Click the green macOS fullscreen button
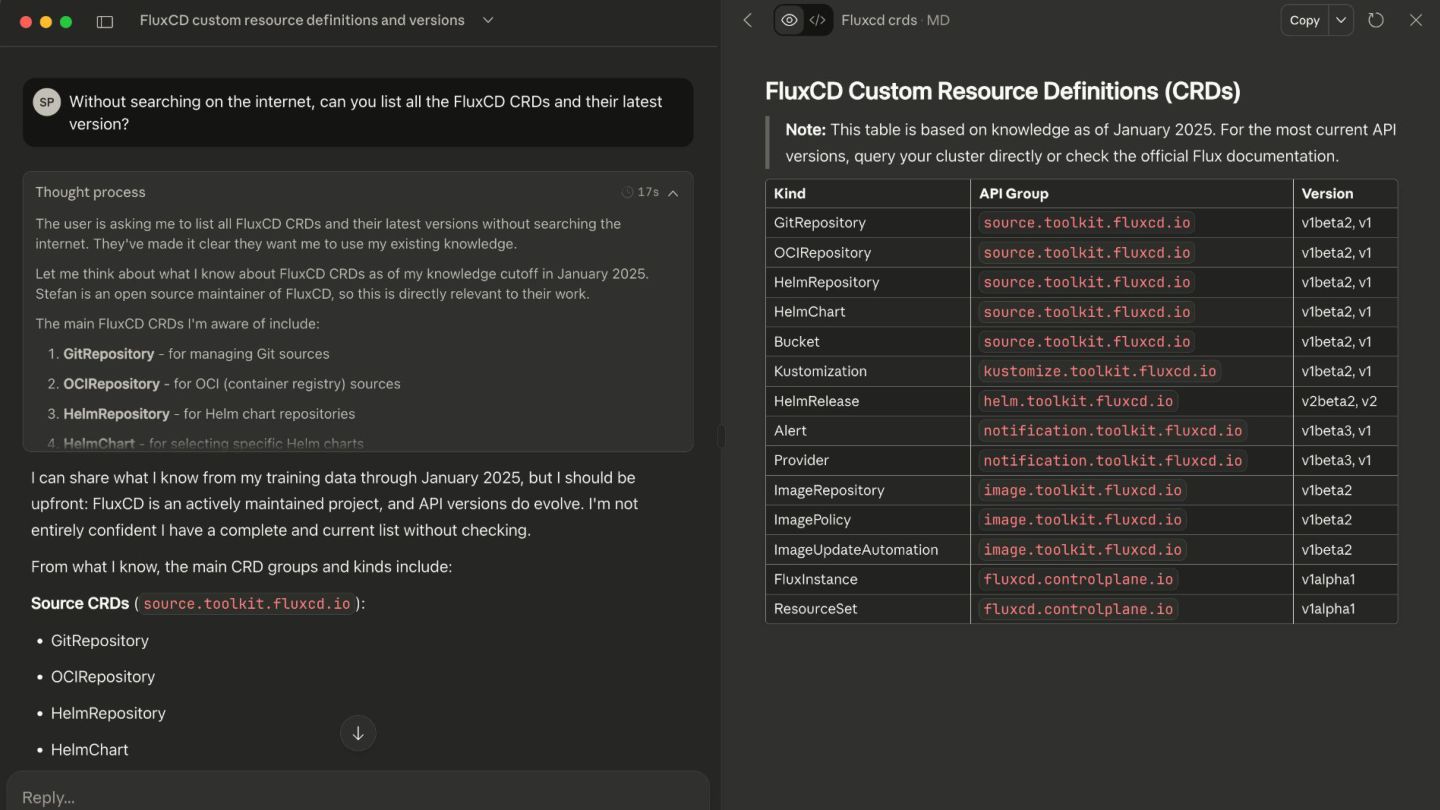The image size is (1440, 810). tap(66, 21)
